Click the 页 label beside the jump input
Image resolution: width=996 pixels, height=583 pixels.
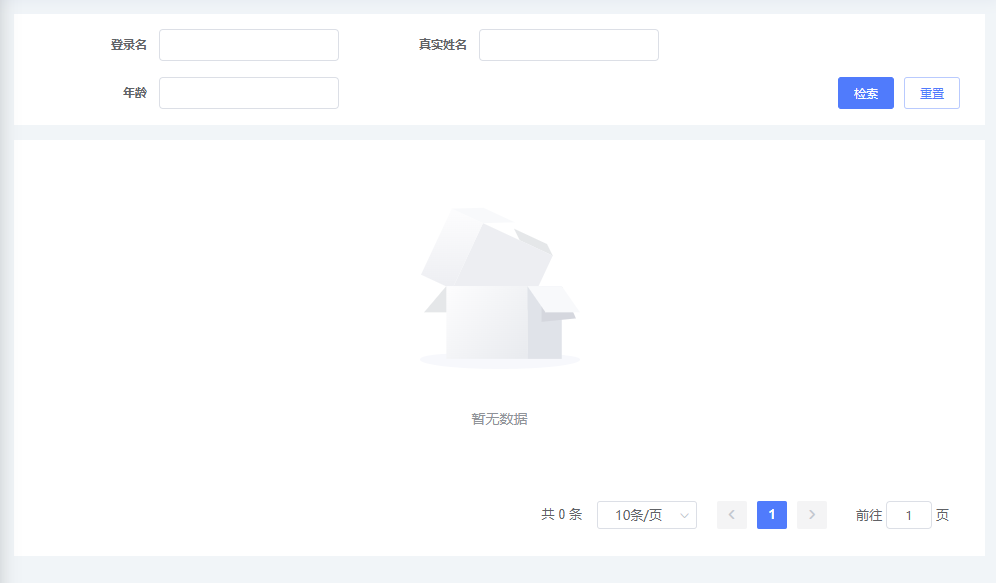[x=941, y=514]
